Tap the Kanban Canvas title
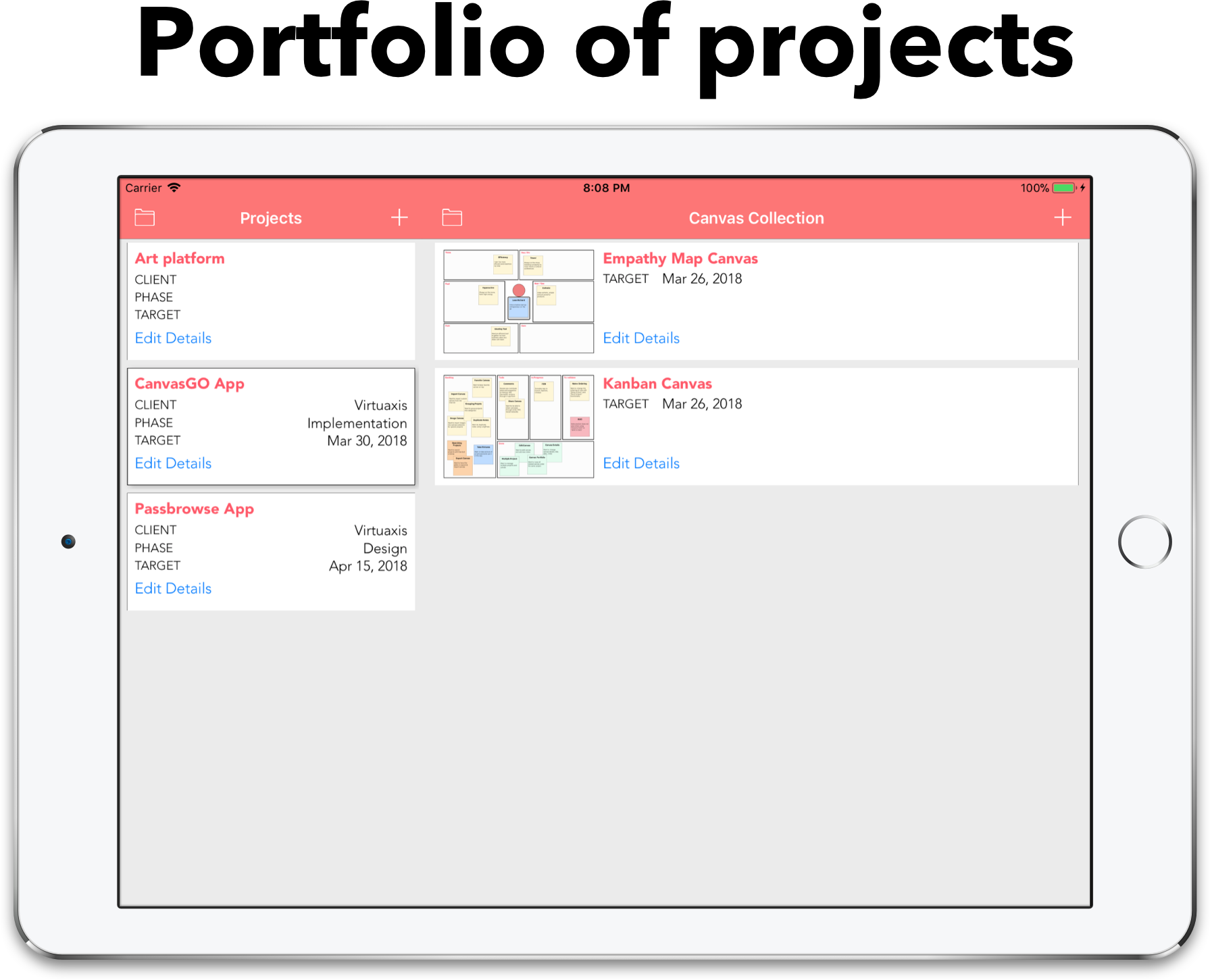Image resolution: width=1210 pixels, height=980 pixels. tap(657, 383)
